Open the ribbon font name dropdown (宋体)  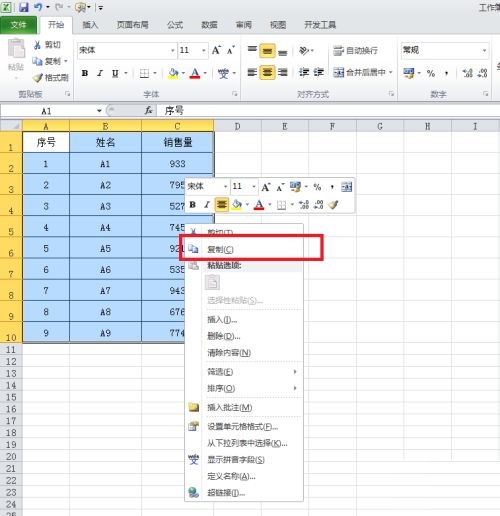(173, 50)
